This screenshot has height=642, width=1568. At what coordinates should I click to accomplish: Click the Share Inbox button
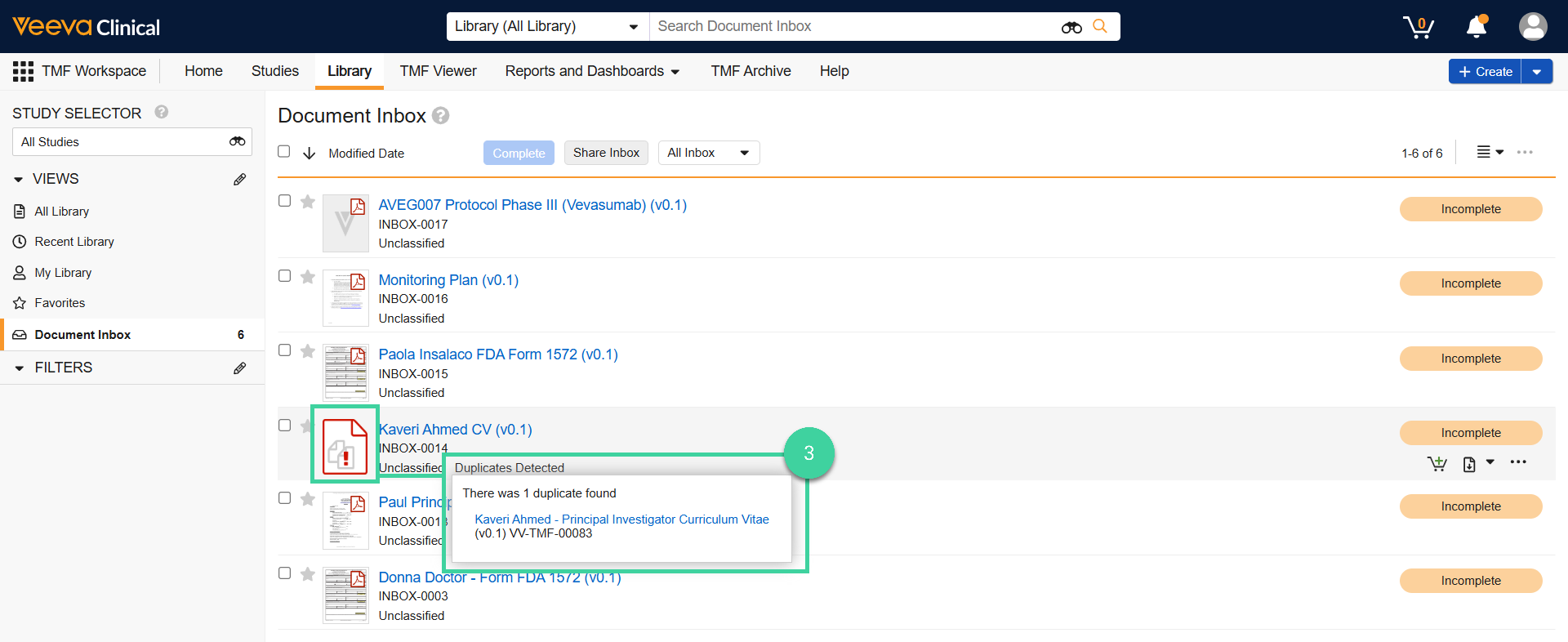pos(606,153)
